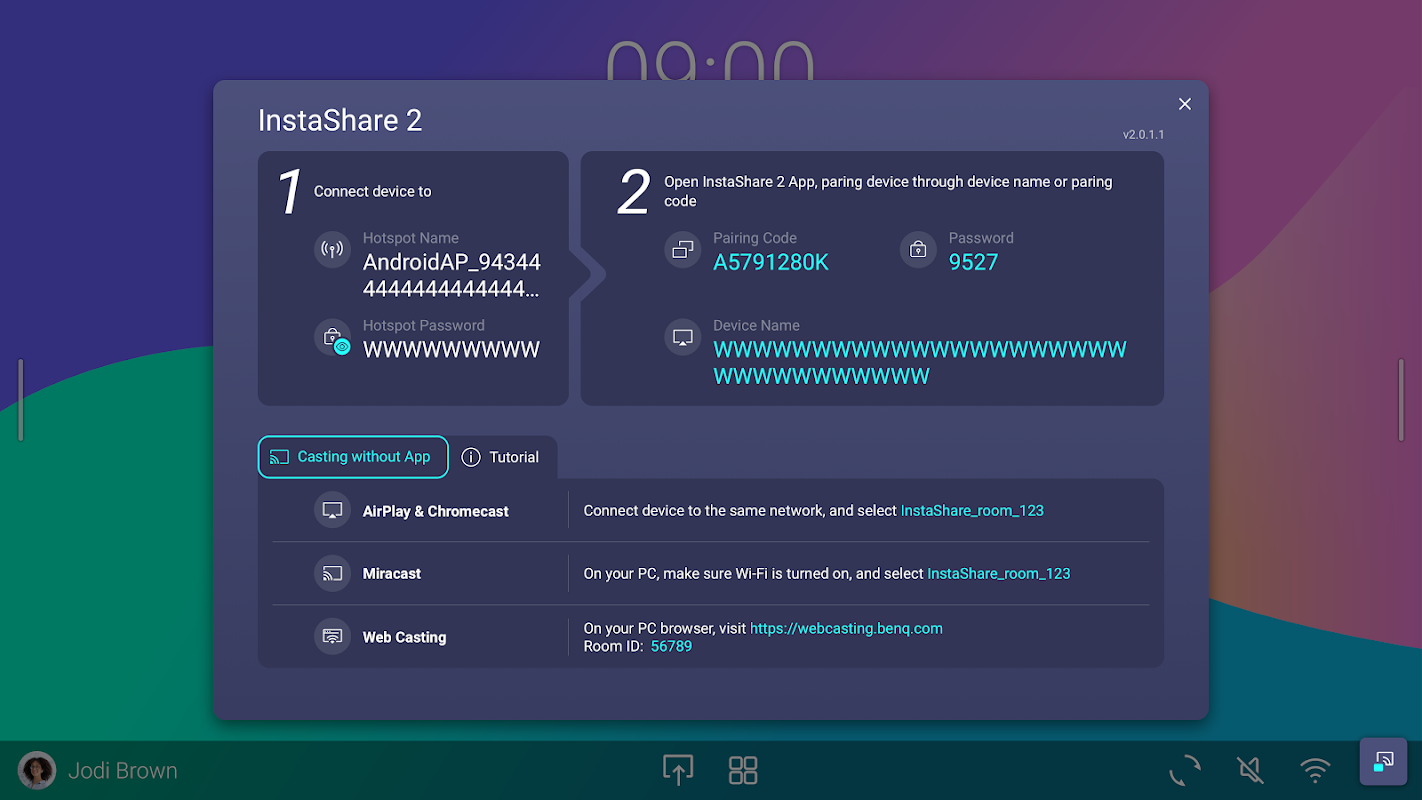This screenshot has height=800, width=1422.
Task: Click InstaShare_room_123 in the AirPlay row
Action: point(972,510)
